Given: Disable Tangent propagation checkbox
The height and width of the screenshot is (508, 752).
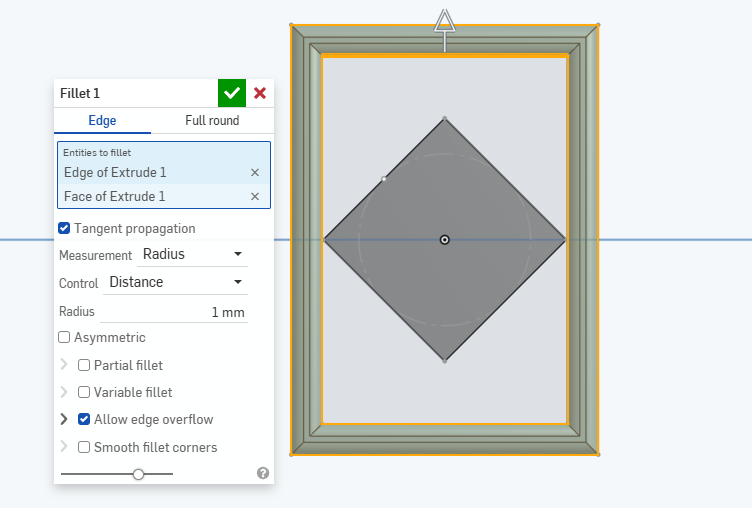Looking at the screenshot, I should click(65, 229).
